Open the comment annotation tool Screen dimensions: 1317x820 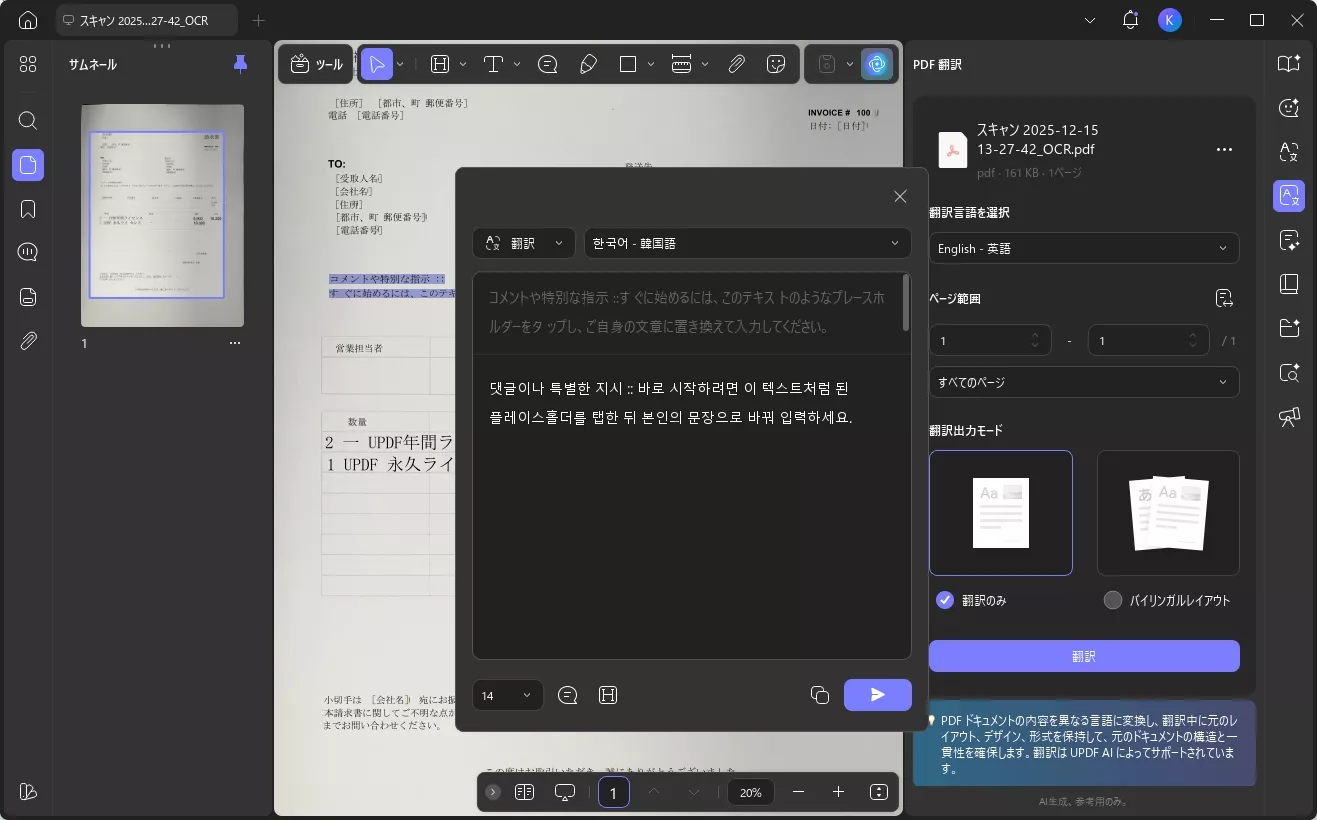tap(547, 64)
